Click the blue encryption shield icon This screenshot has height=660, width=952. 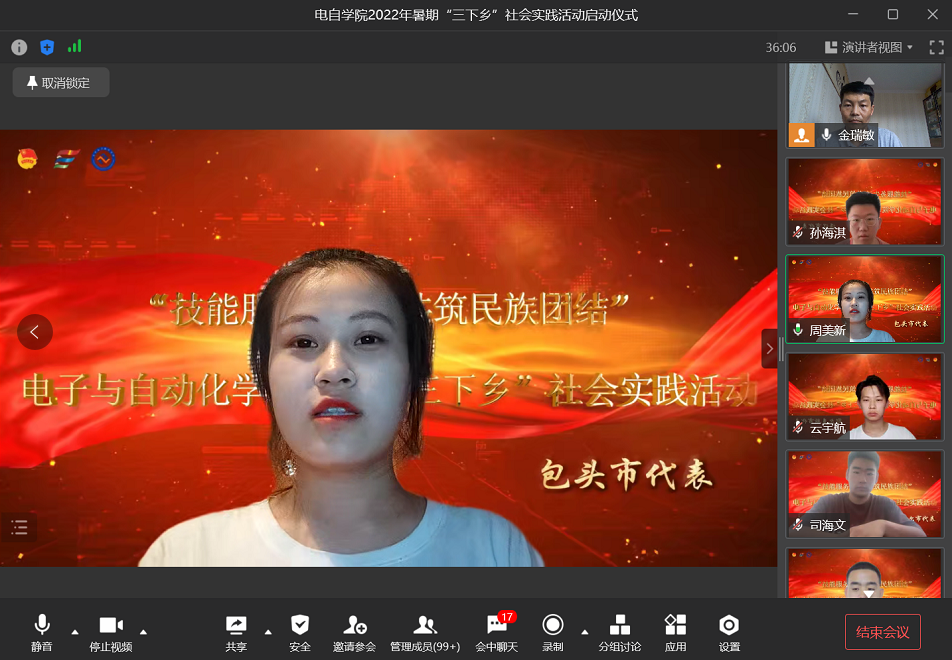pos(47,47)
